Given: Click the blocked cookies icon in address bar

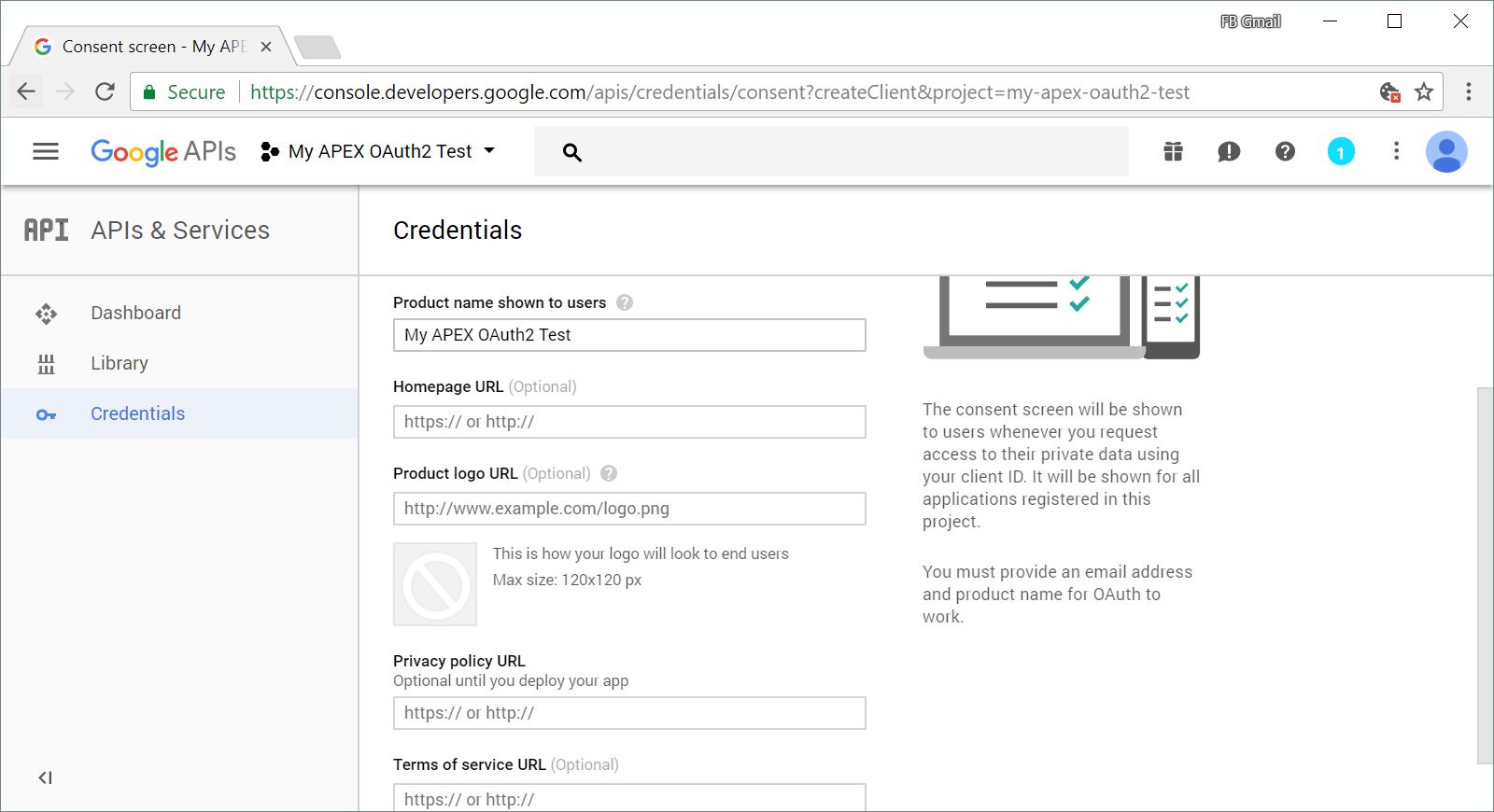Looking at the screenshot, I should [1390, 91].
